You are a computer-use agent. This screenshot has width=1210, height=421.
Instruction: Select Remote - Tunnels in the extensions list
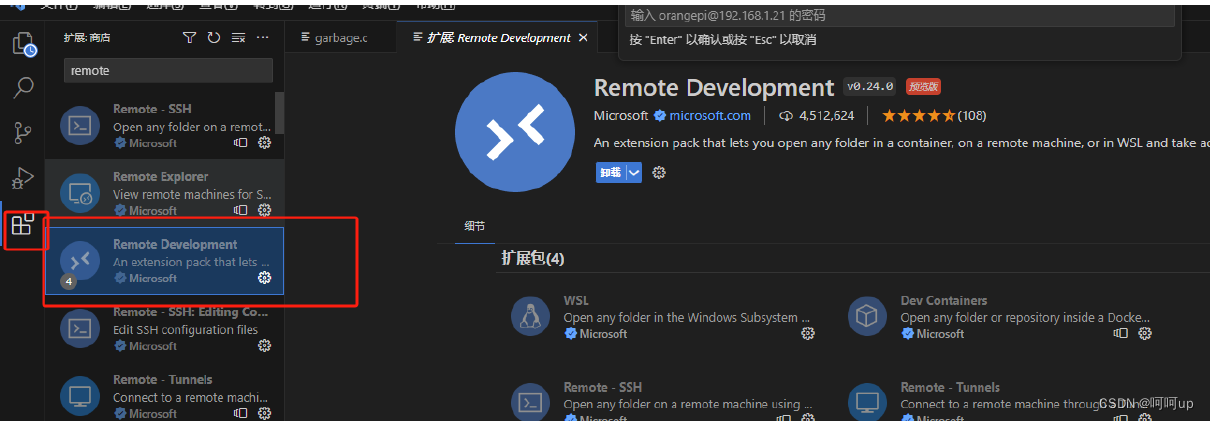[x=164, y=396]
